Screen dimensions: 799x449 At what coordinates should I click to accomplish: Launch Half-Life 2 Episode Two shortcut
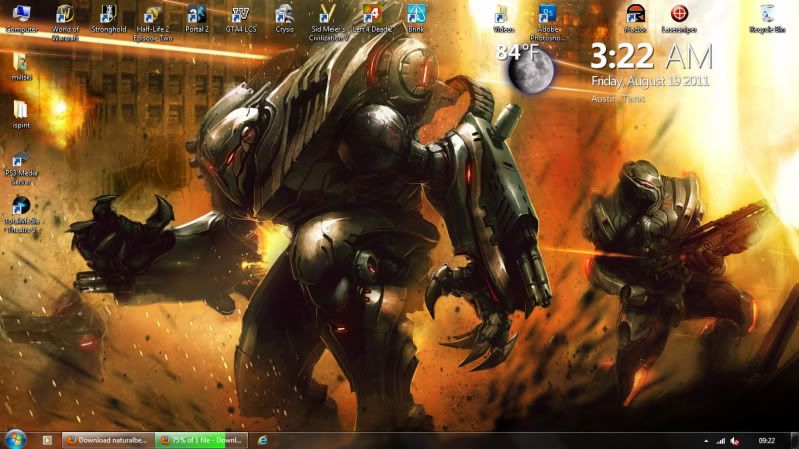coord(153,22)
